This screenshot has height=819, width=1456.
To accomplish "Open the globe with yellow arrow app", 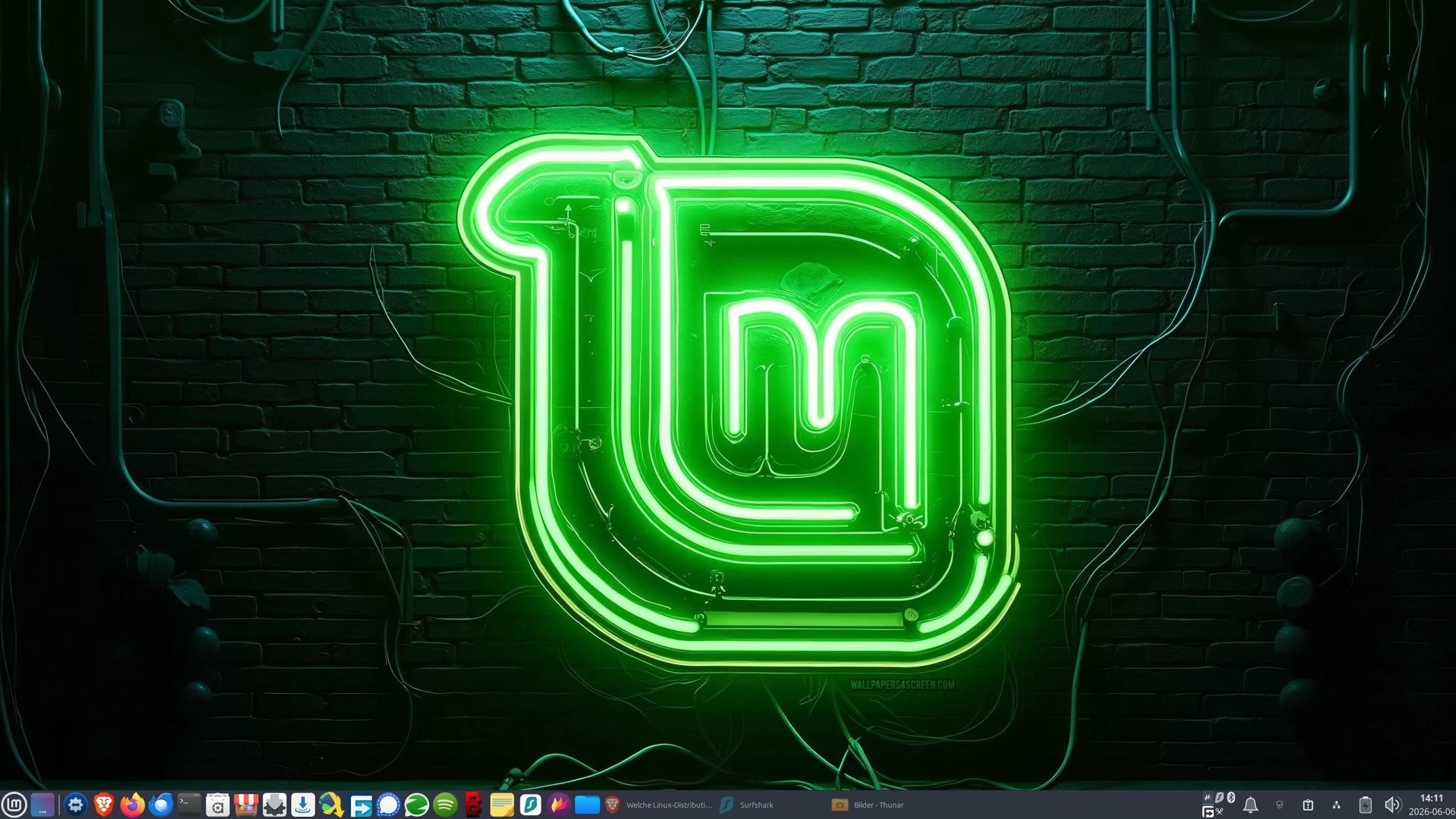I will (331, 805).
